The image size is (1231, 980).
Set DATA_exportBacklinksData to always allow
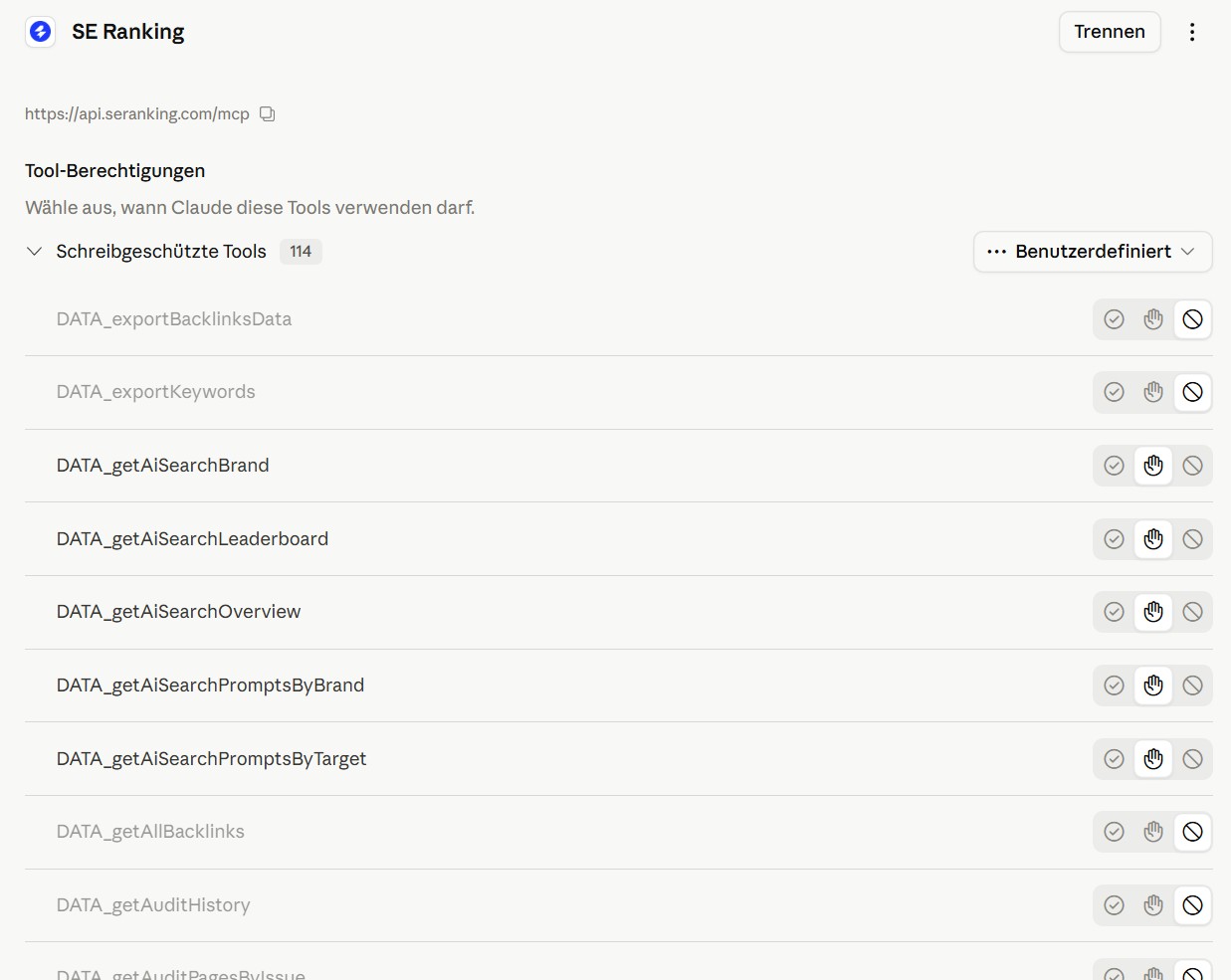pos(1115,319)
